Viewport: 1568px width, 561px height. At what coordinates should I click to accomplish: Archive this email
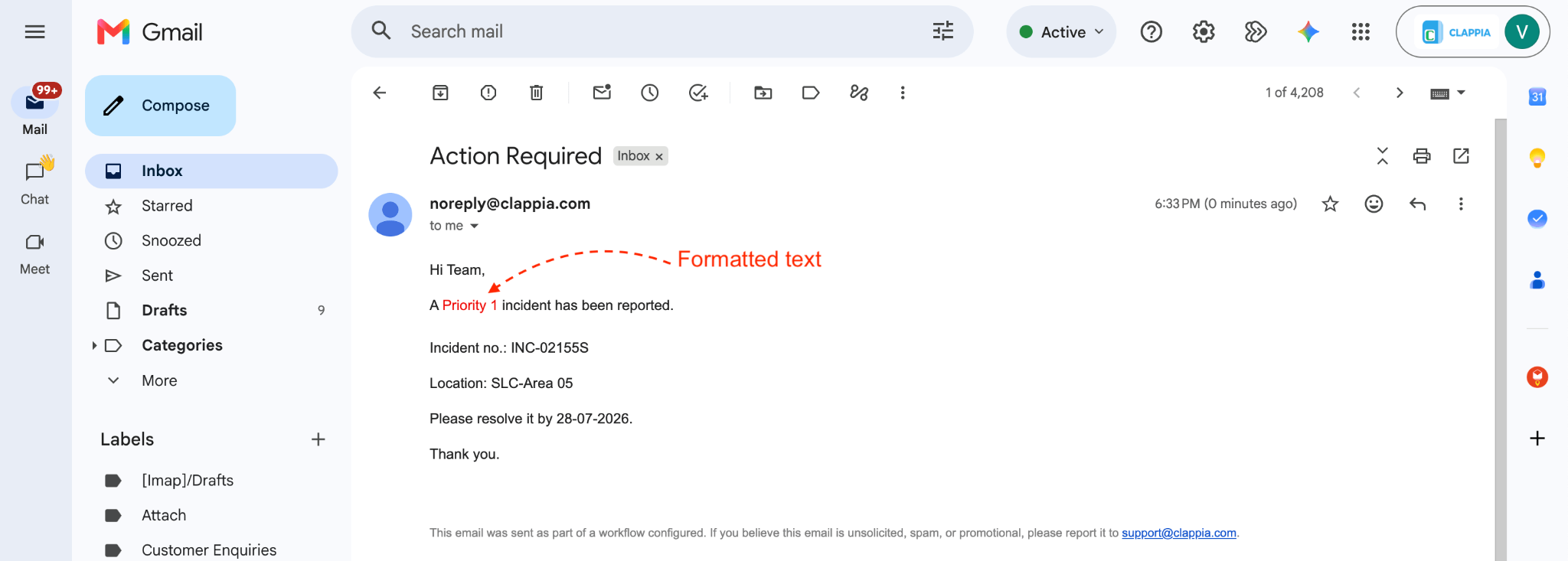click(x=440, y=93)
